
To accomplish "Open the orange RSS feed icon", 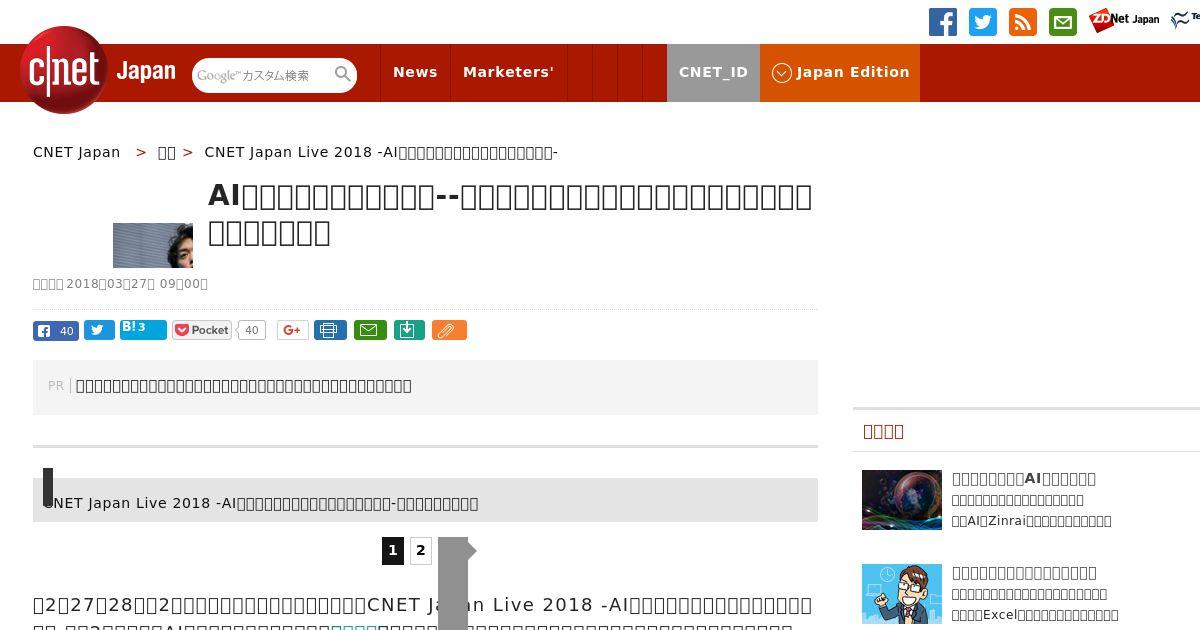I will [1023, 22].
